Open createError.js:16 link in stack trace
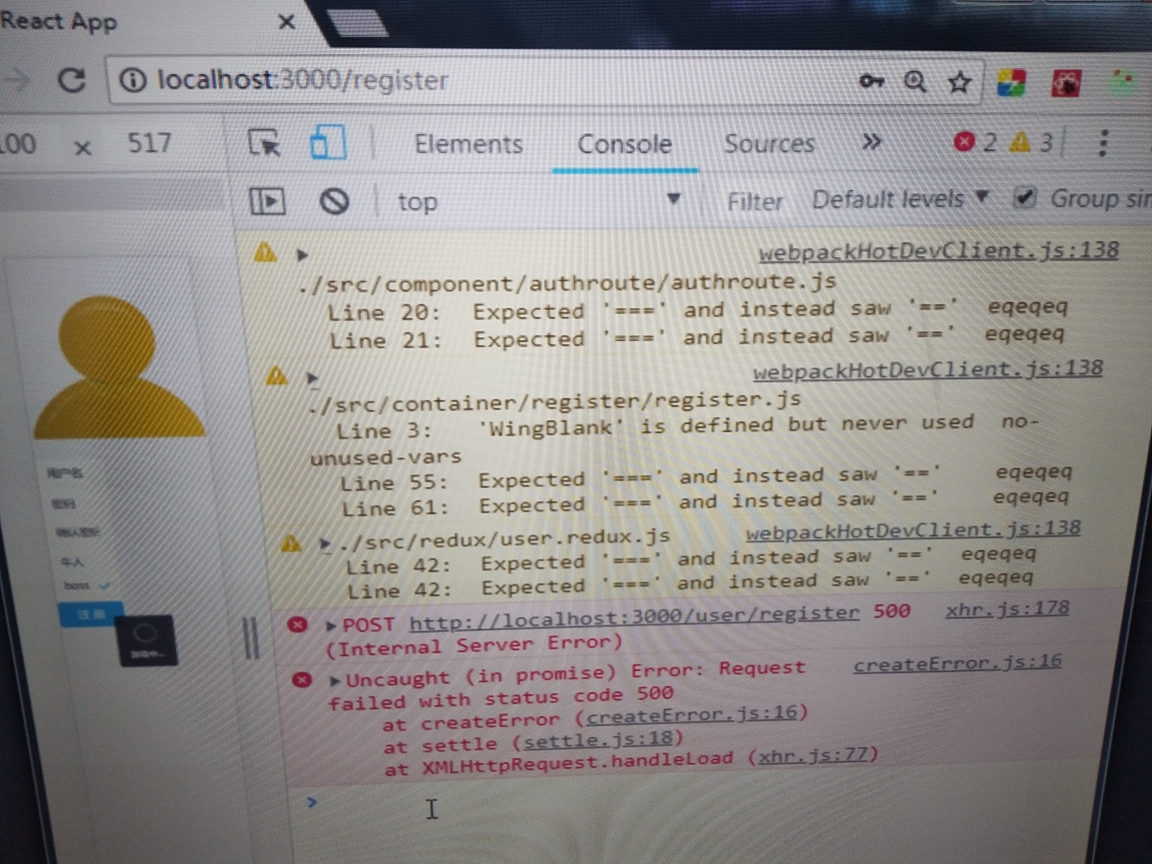The height and width of the screenshot is (864, 1152). point(691,714)
